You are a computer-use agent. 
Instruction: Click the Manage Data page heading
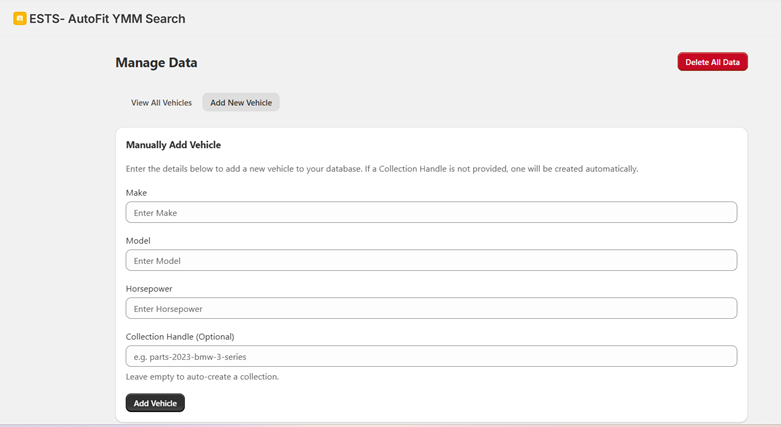pos(156,62)
